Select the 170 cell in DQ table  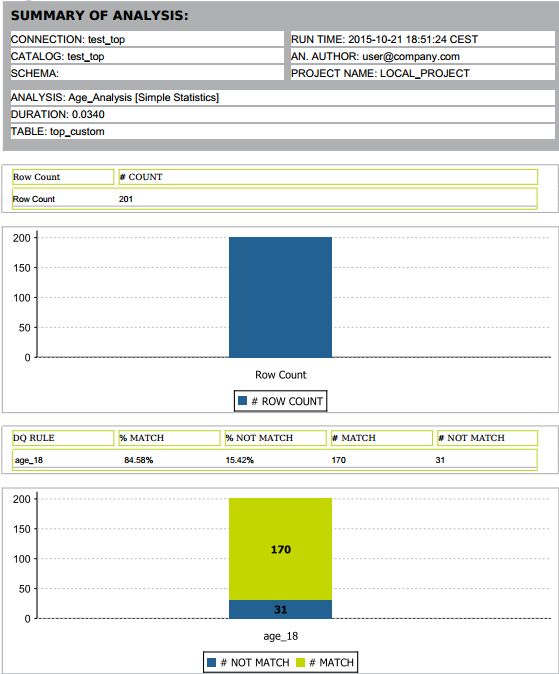pos(338,460)
